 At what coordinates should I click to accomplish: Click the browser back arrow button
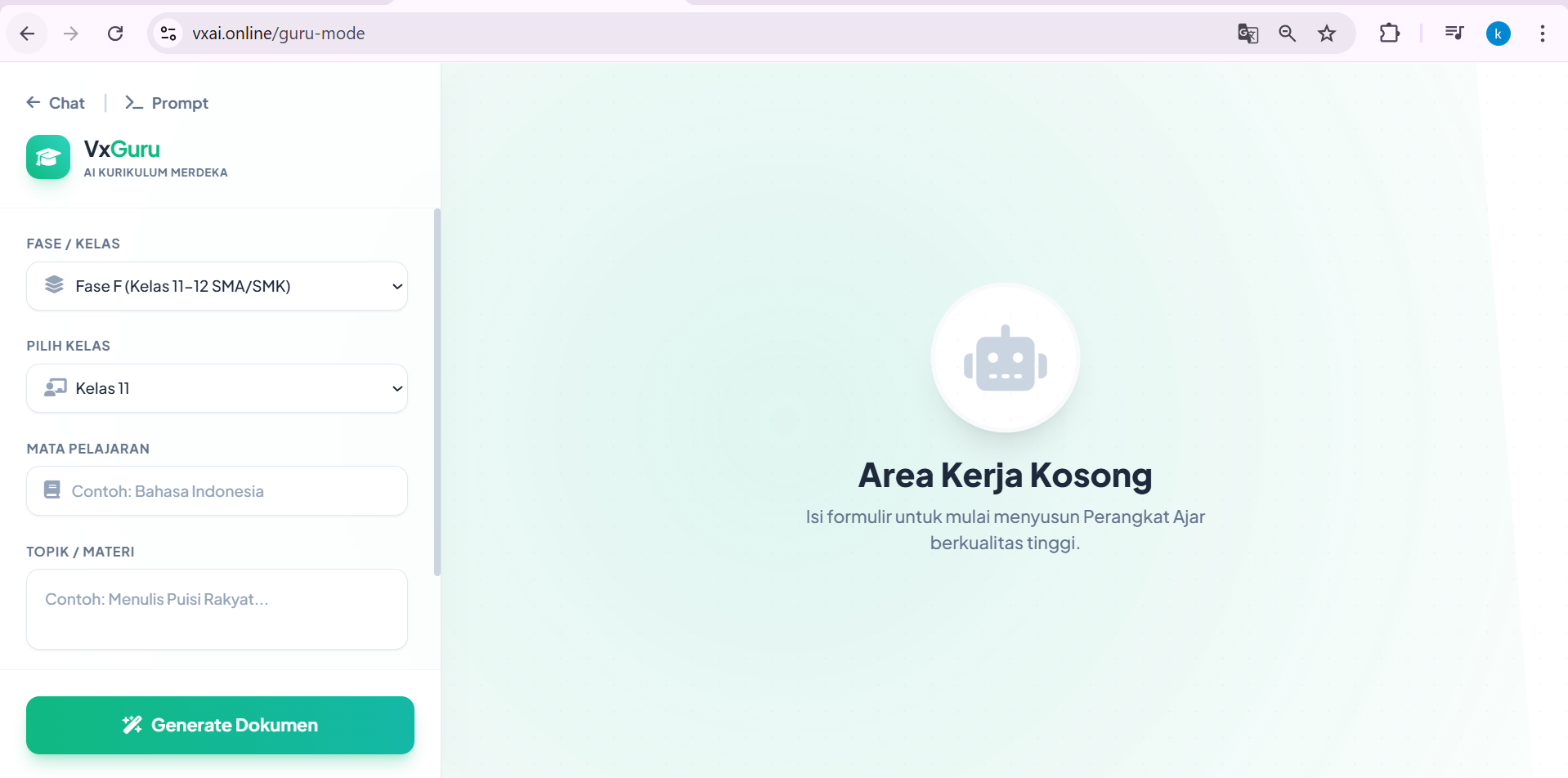(x=27, y=34)
